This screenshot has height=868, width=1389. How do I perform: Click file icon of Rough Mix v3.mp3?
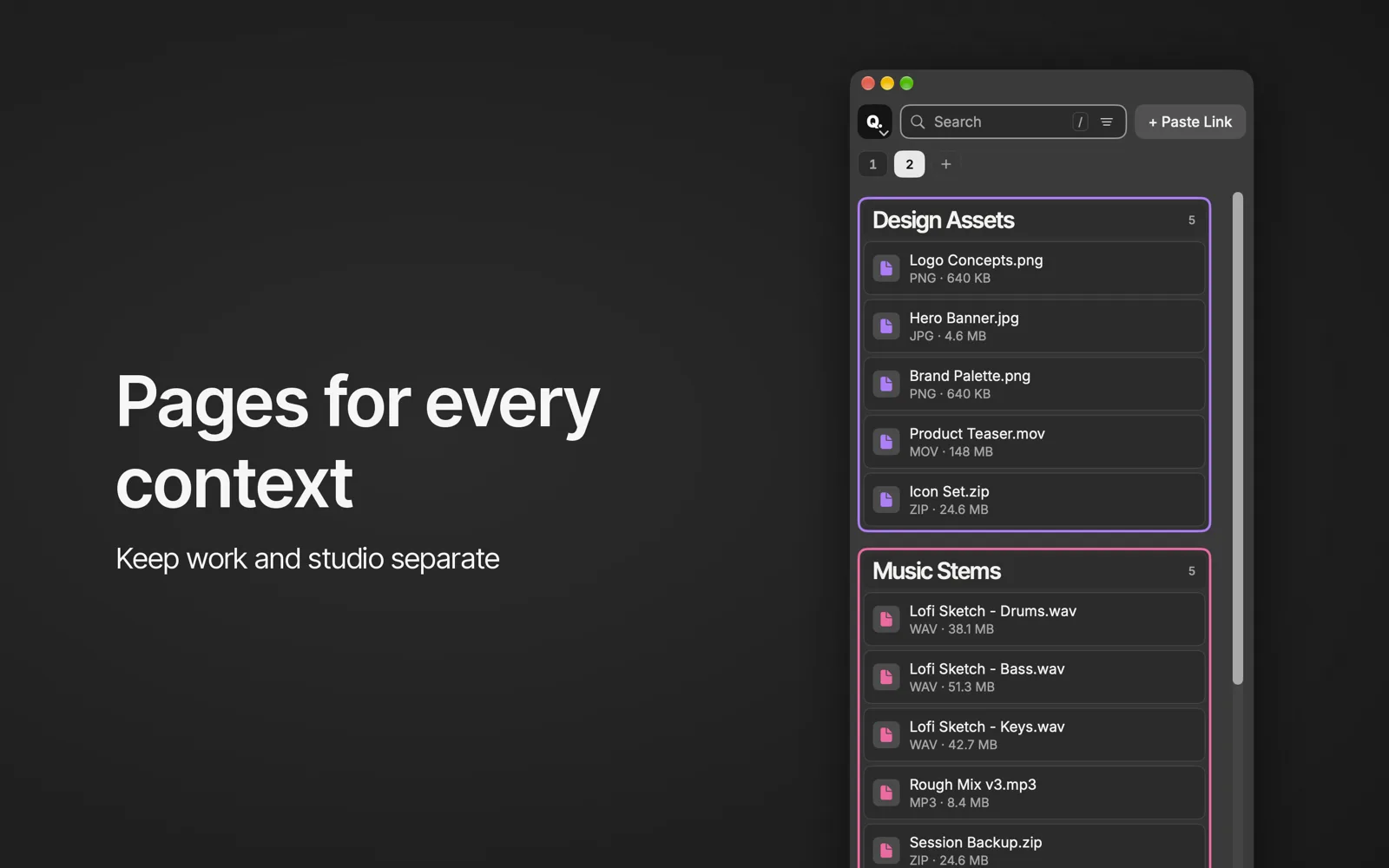click(x=885, y=792)
